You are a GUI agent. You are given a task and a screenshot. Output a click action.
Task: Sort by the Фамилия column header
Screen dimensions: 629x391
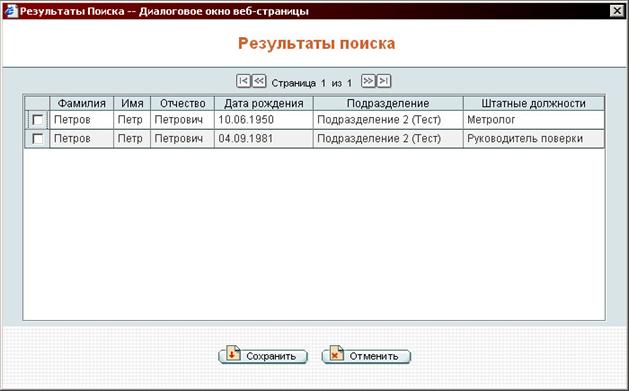click(81, 103)
